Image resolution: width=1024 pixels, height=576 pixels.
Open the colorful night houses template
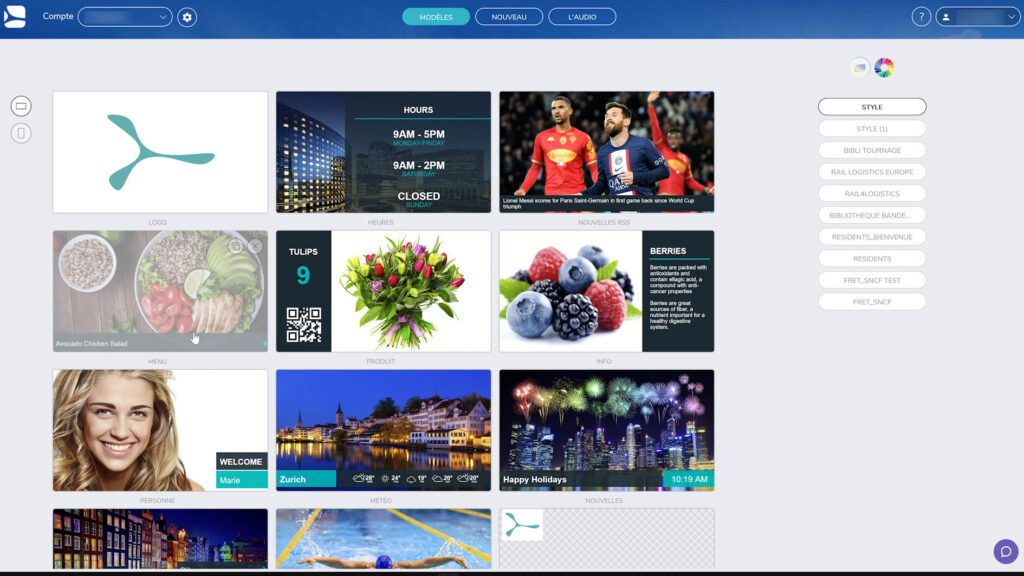click(160, 539)
